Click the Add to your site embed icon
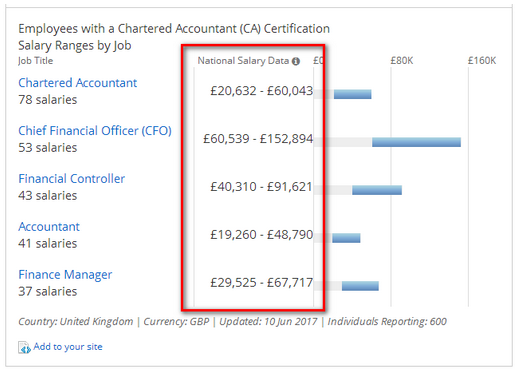The image size is (517, 373). [x=24, y=347]
